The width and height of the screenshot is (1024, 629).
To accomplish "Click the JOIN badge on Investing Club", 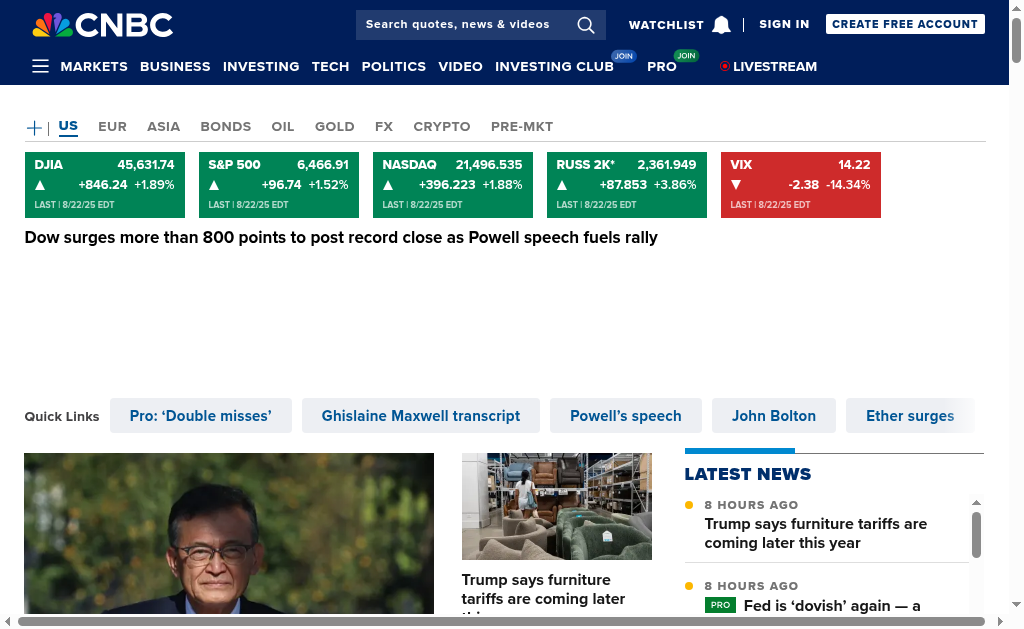I will (x=624, y=56).
